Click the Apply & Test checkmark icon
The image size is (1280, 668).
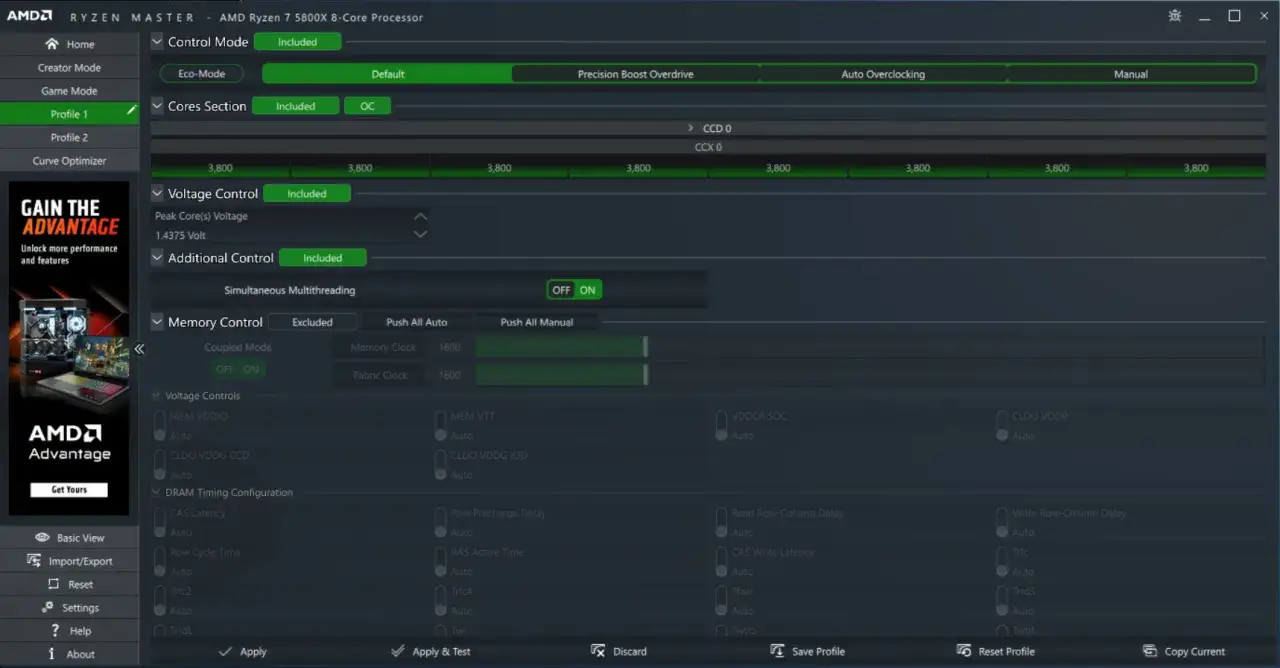pos(399,651)
